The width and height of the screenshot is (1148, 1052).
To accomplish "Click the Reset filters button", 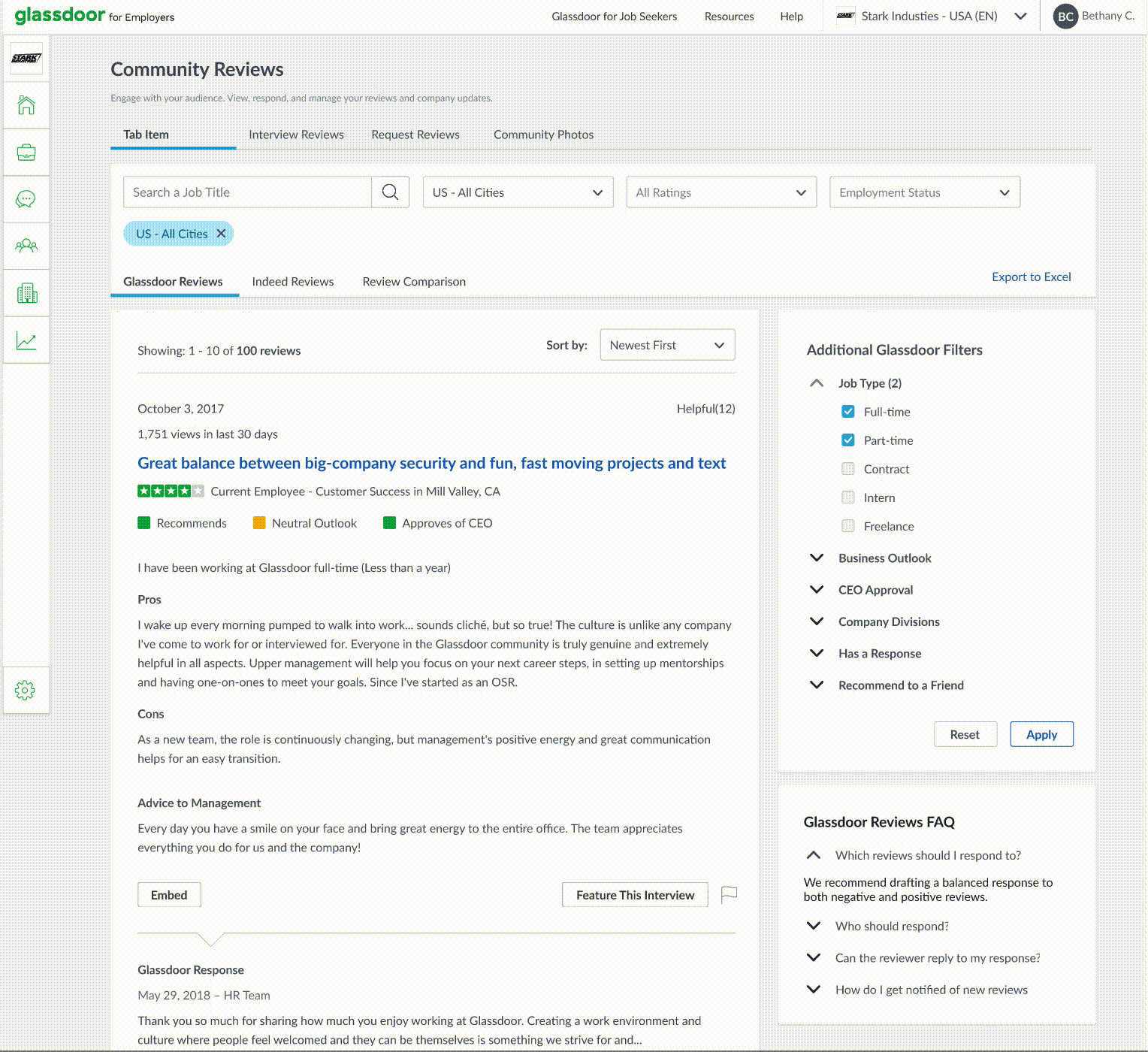I will point(965,734).
